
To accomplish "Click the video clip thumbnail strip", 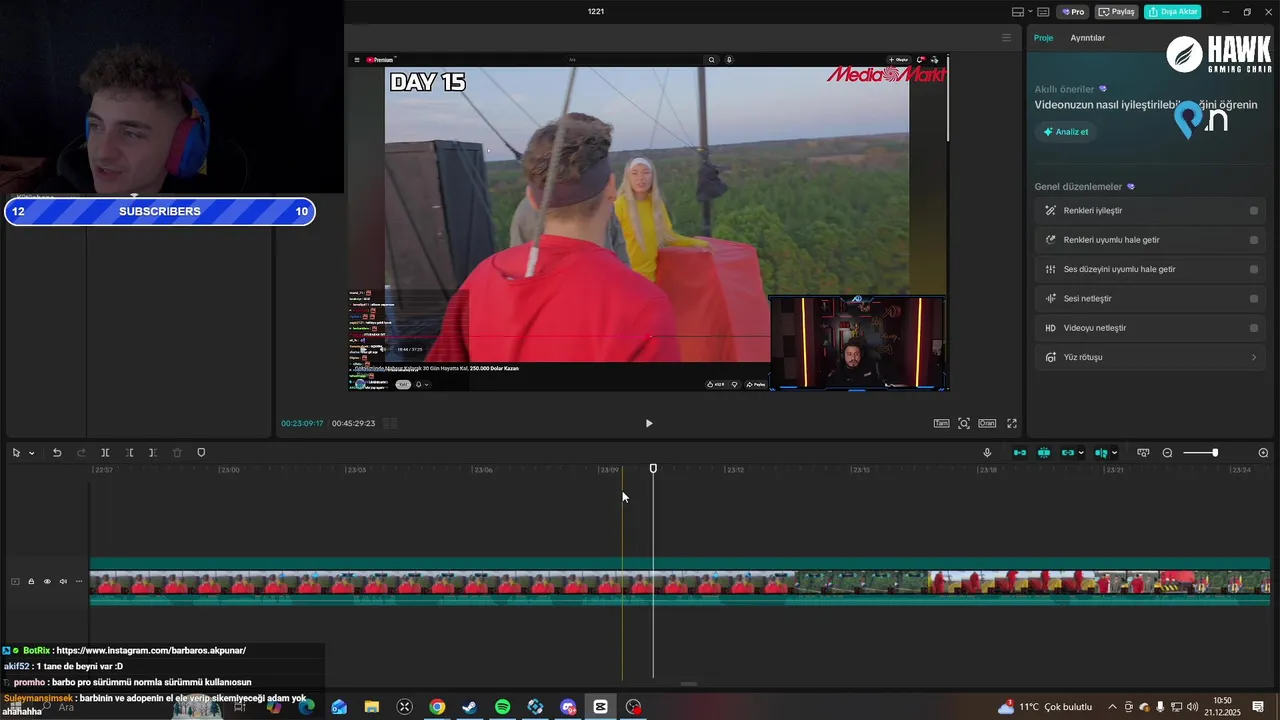I will (679, 582).
